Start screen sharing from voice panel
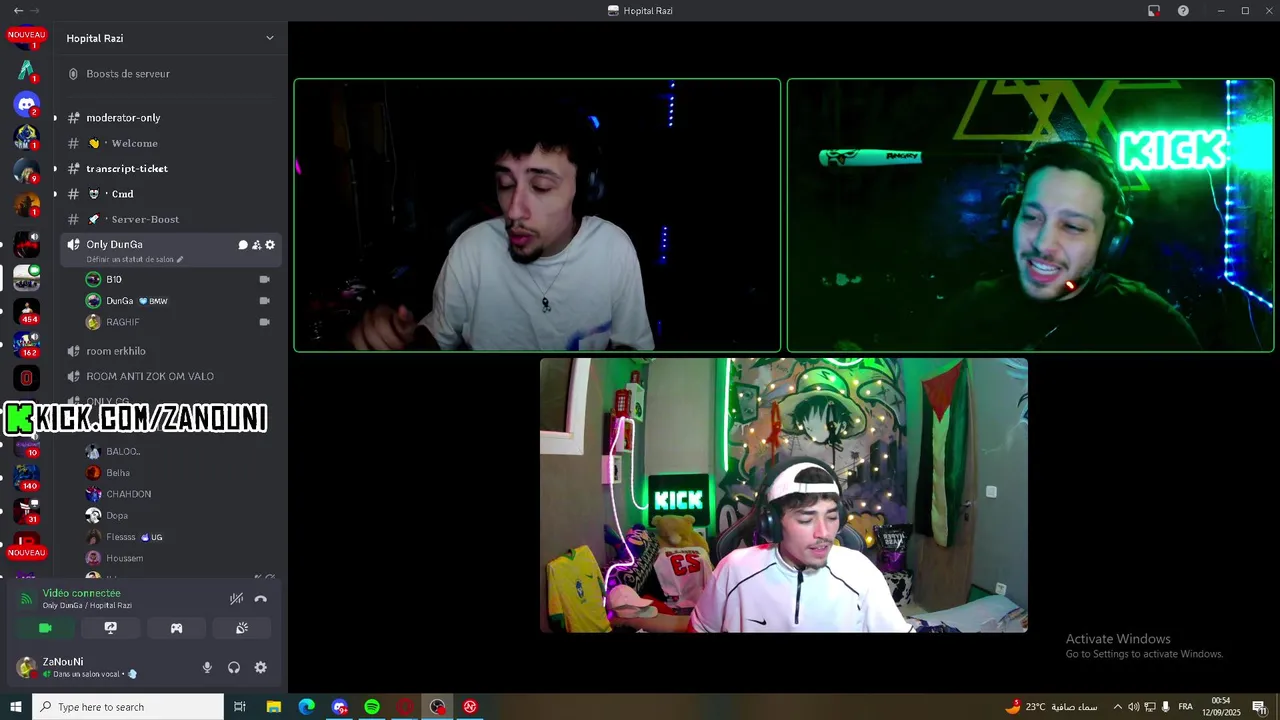Image resolution: width=1280 pixels, height=720 pixels. [111, 628]
